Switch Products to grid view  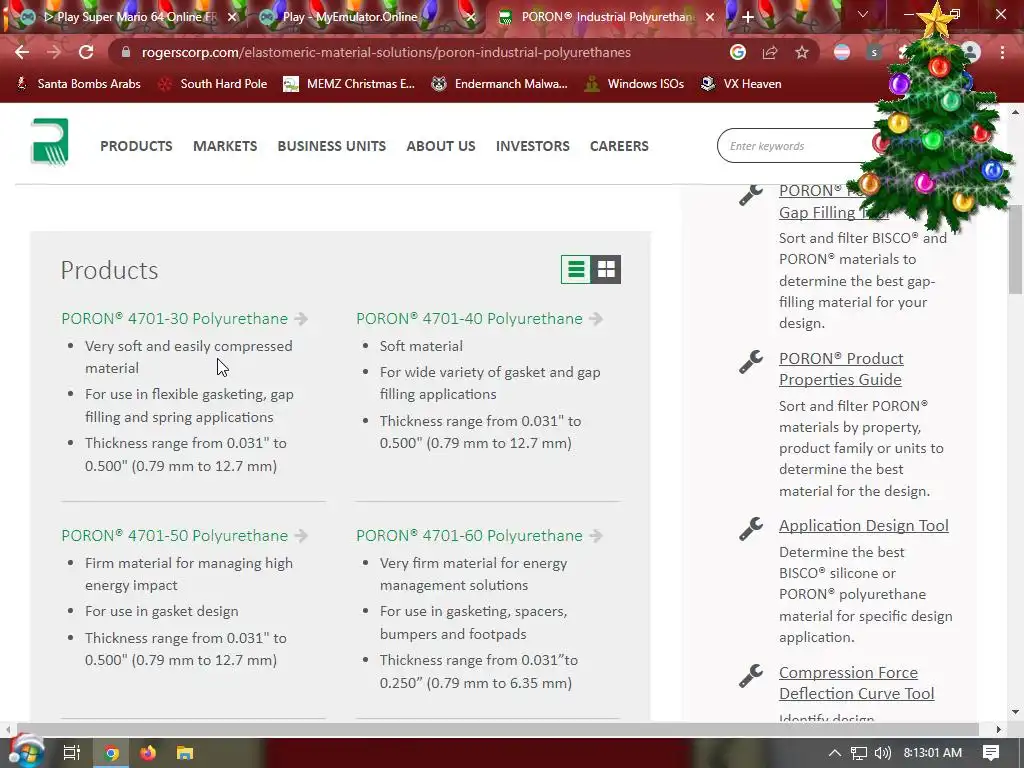[606, 269]
